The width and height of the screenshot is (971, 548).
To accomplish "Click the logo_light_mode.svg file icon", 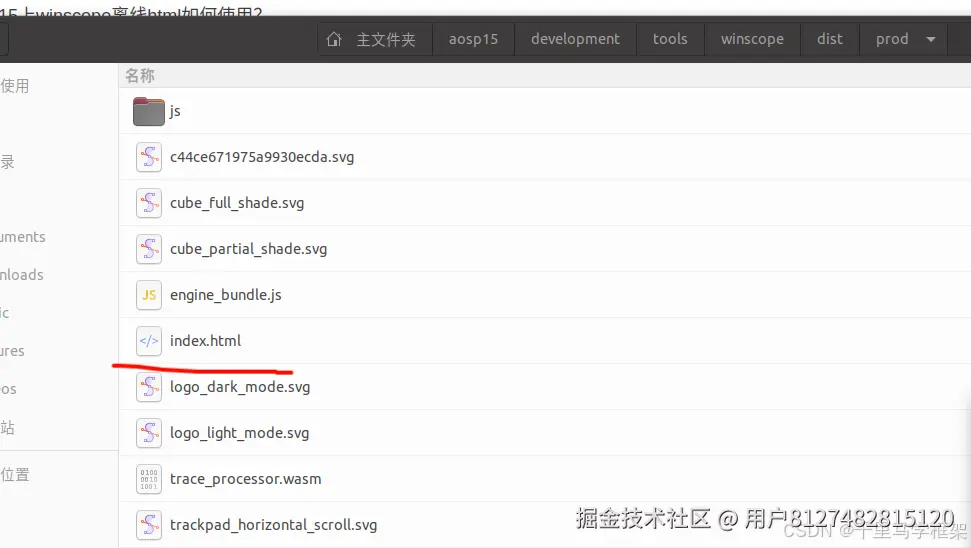I will 149,433.
